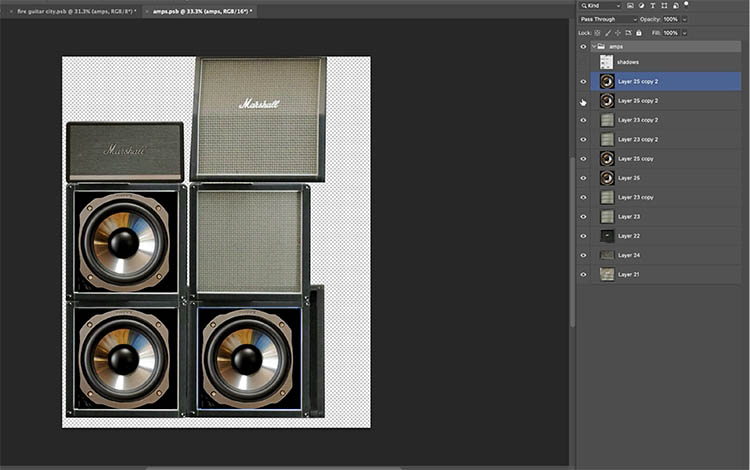Close the fire guitar city.psb tab
750x470 pixels.
(x=11, y=11)
